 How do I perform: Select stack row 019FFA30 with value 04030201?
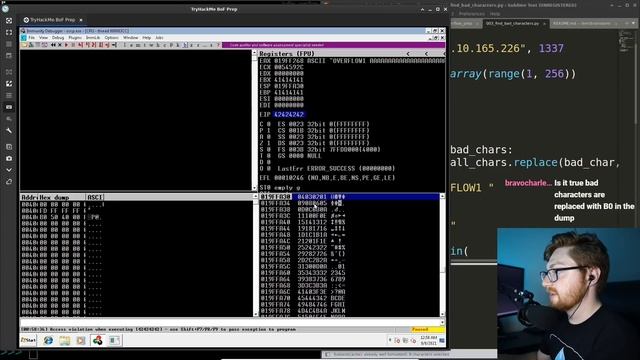349,197
